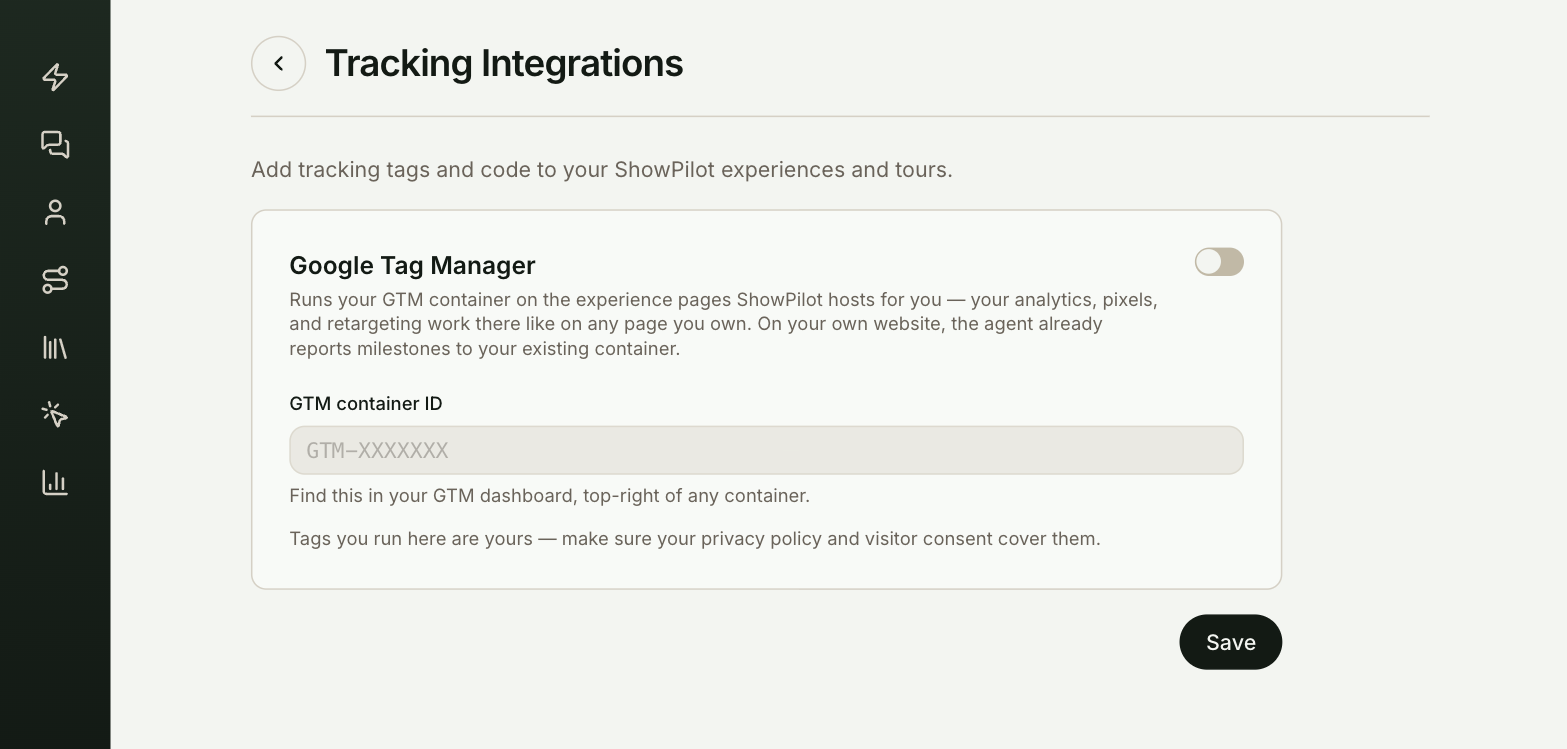Screen dimensions: 1567x749
Task: Enable the Google Tag Manager toggle
Action: tap(1219, 262)
